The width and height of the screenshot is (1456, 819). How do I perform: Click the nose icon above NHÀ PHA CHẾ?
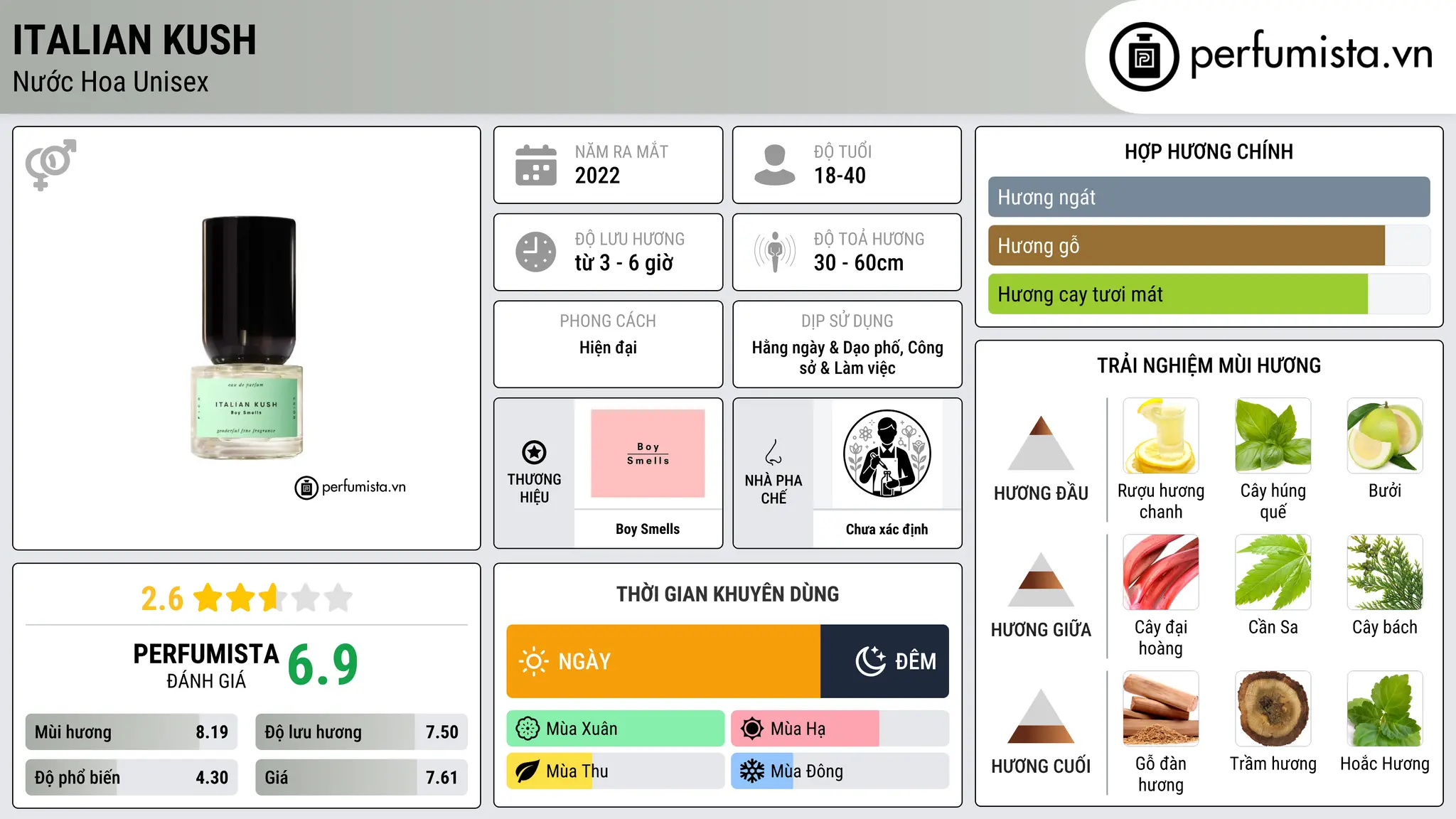point(773,452)
